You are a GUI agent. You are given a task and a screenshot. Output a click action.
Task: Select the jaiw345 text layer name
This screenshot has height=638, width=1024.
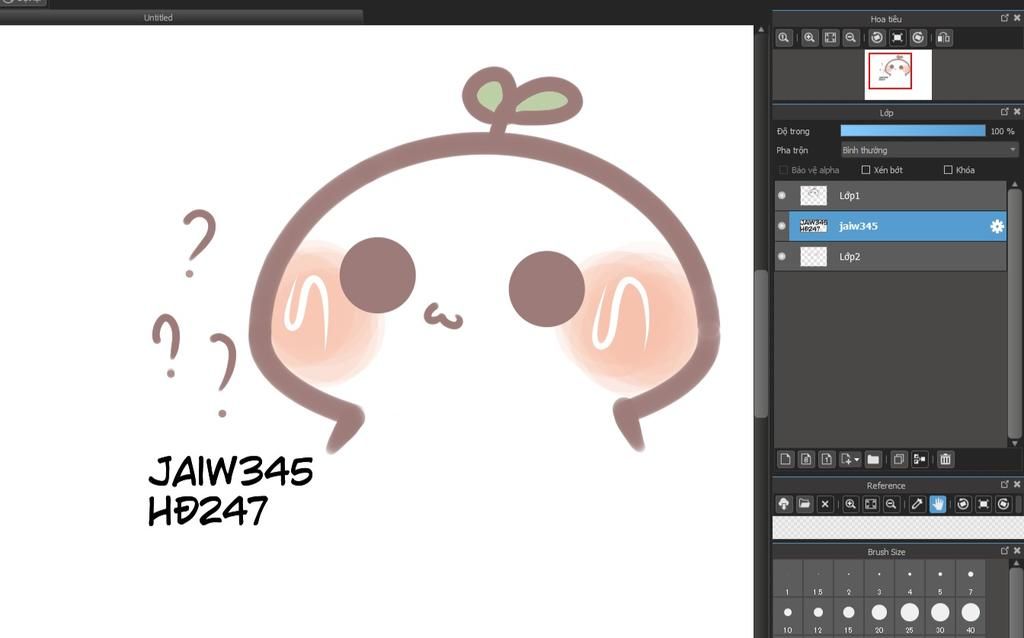pyautogui.click(x=858, y=226)
